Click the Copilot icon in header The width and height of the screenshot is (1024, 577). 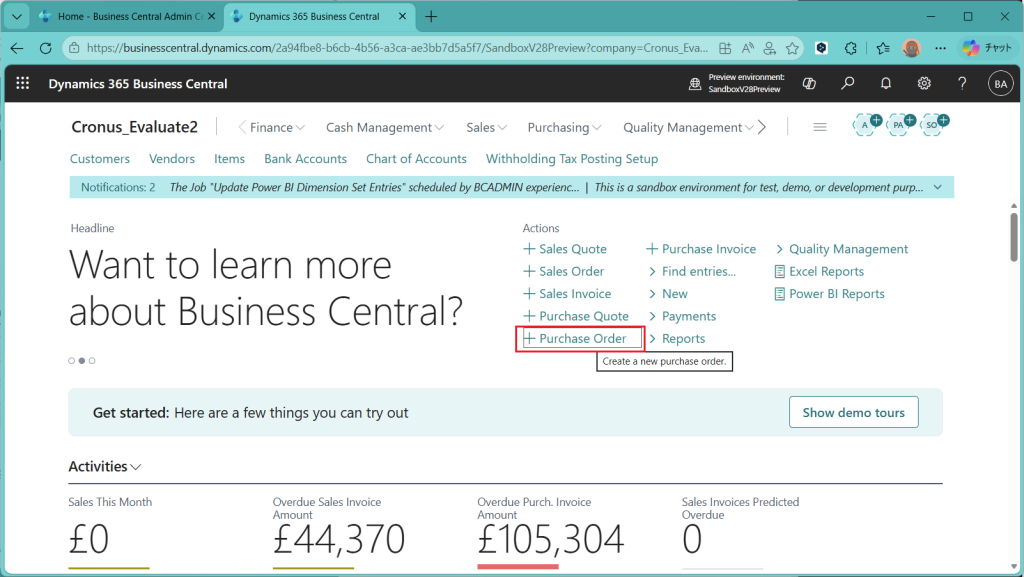[811, 84]
